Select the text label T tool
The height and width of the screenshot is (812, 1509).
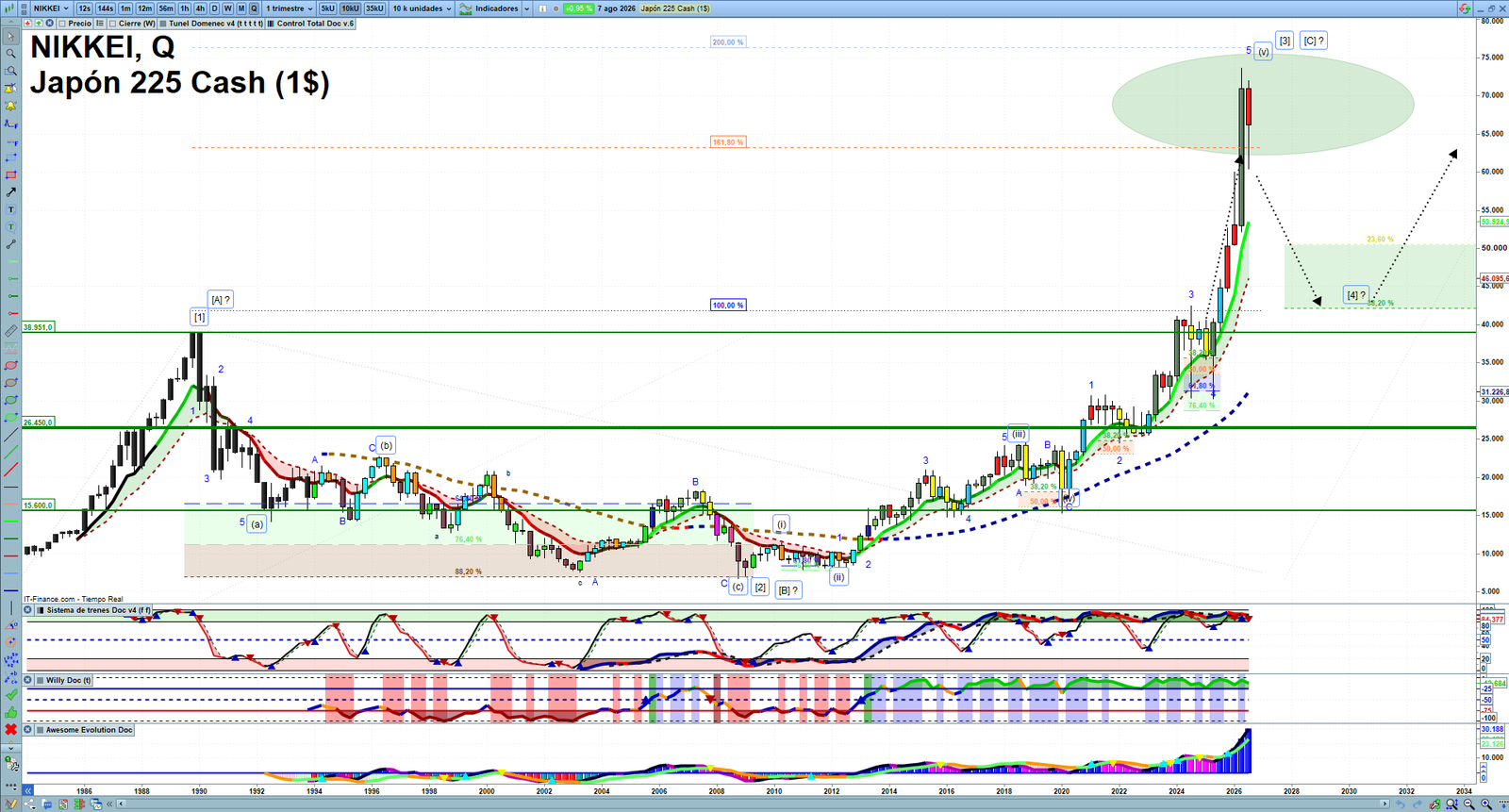10,209
